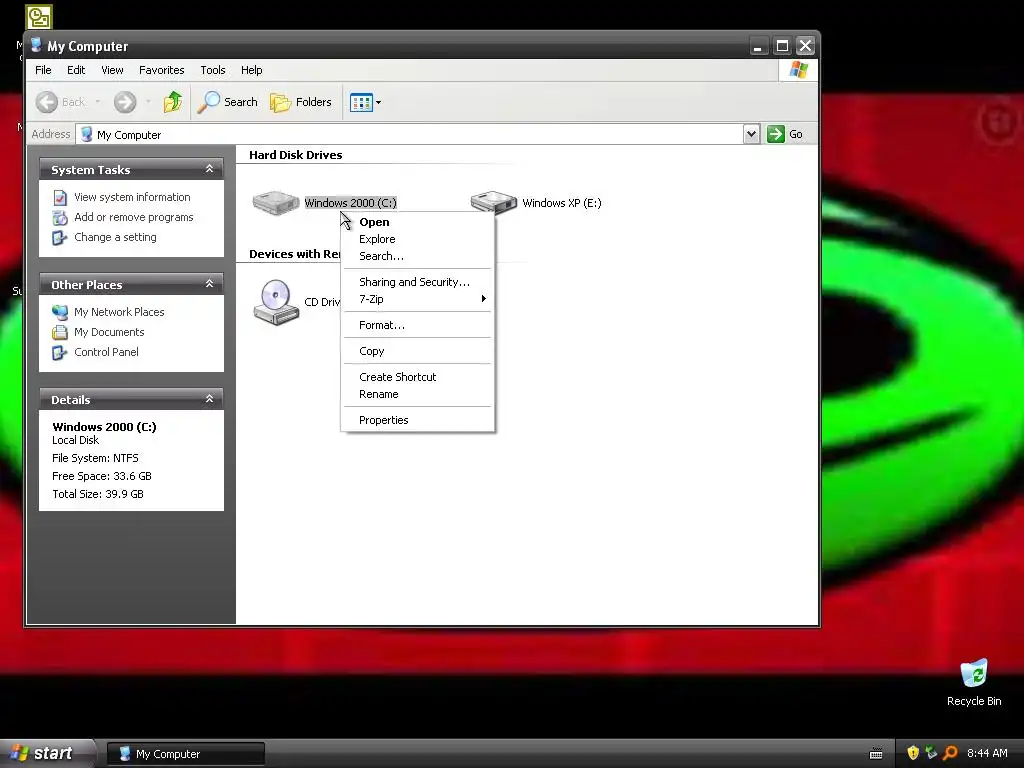This screenshot has height=768, width=1024.
Task: Click the Forward navigation arrow icon
Action: (x=125, y=102)
